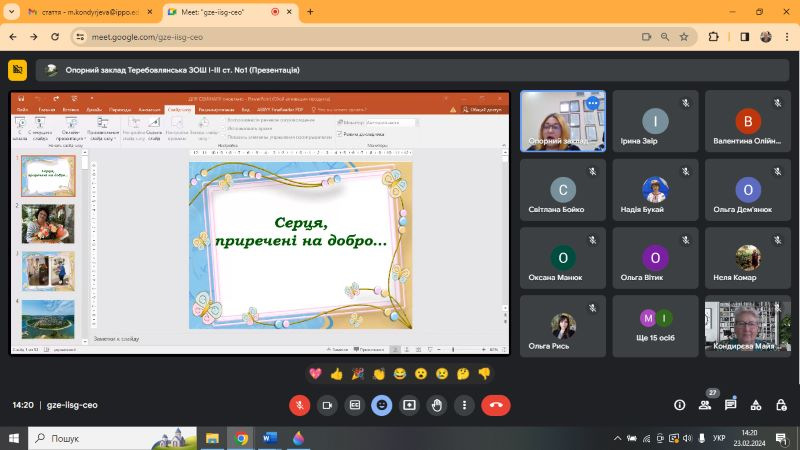Open File Explorer from taskbar

(212, 438)
